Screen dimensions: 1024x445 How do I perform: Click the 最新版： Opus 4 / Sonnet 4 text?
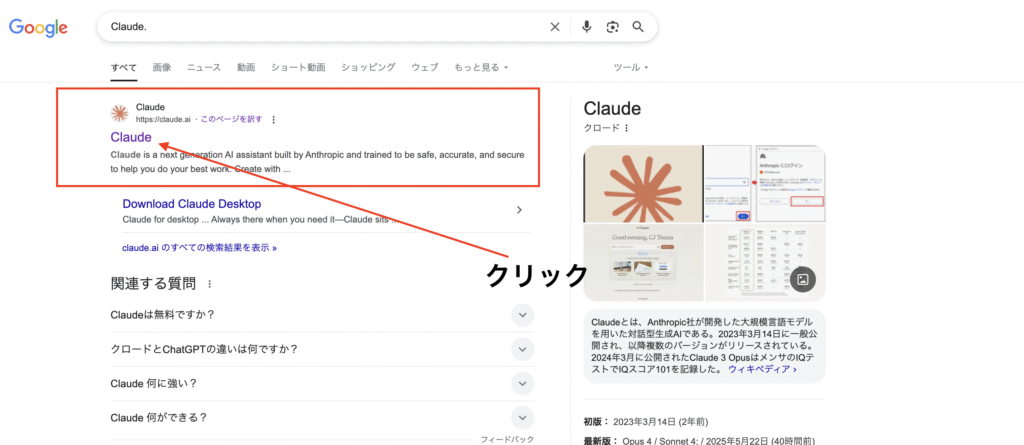[x=699, y=441]
